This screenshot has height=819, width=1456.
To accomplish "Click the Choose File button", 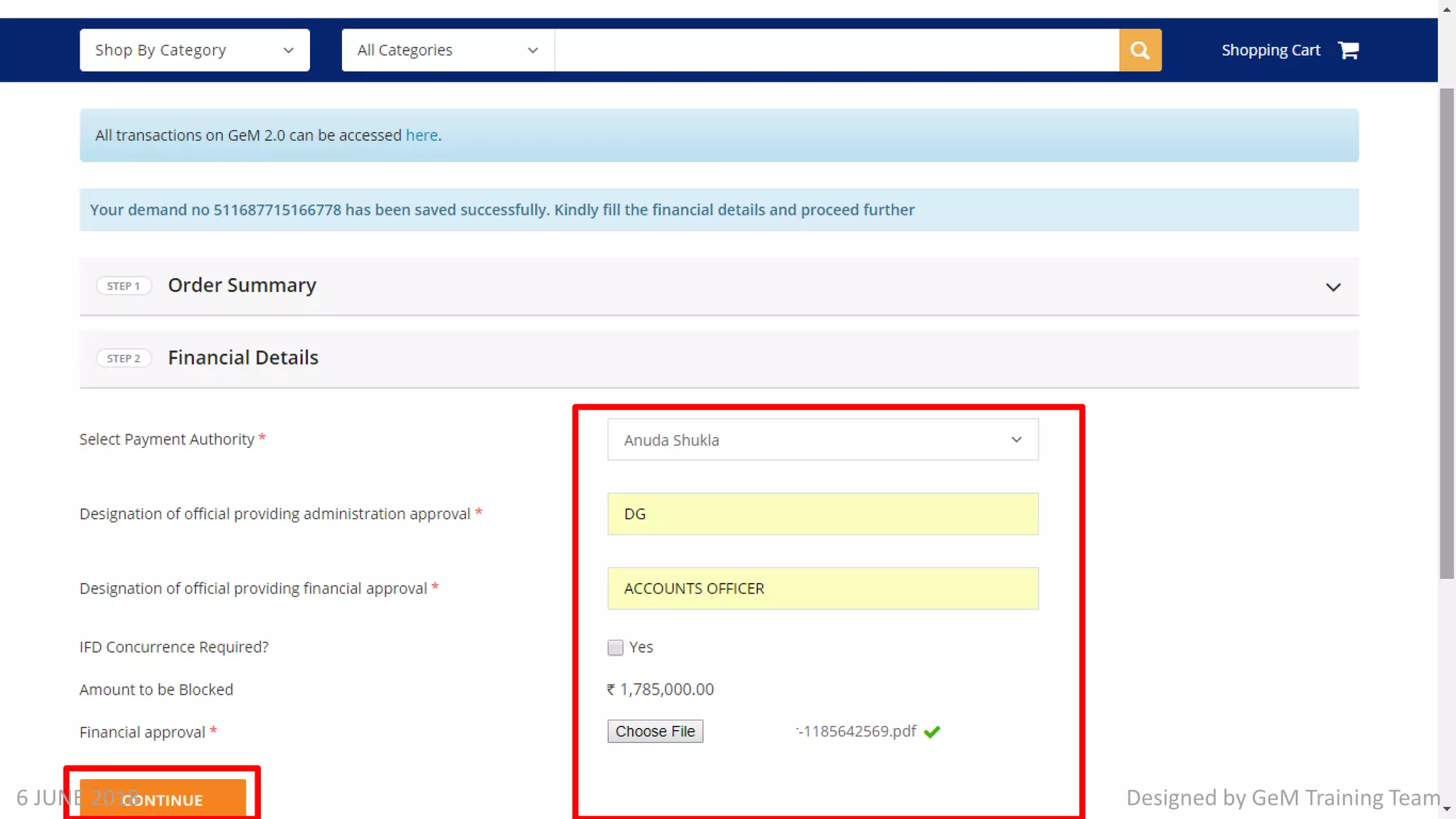I will (655, 732).
